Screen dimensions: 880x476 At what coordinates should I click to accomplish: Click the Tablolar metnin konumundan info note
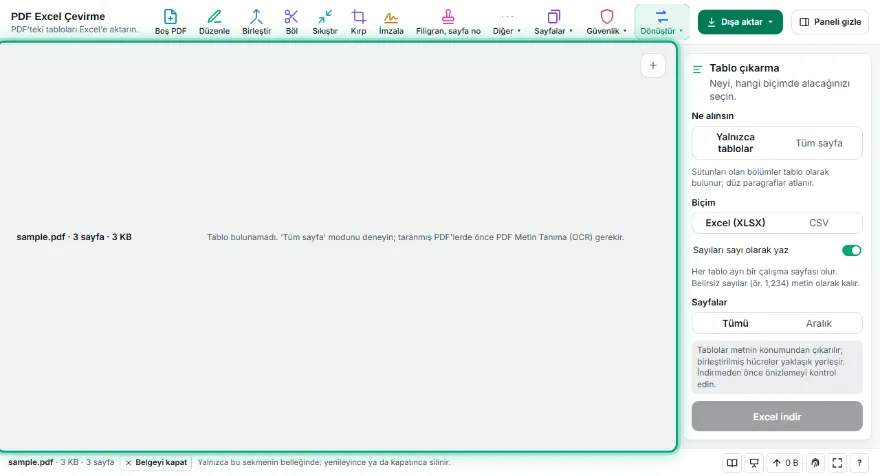[x=777, y=367]
